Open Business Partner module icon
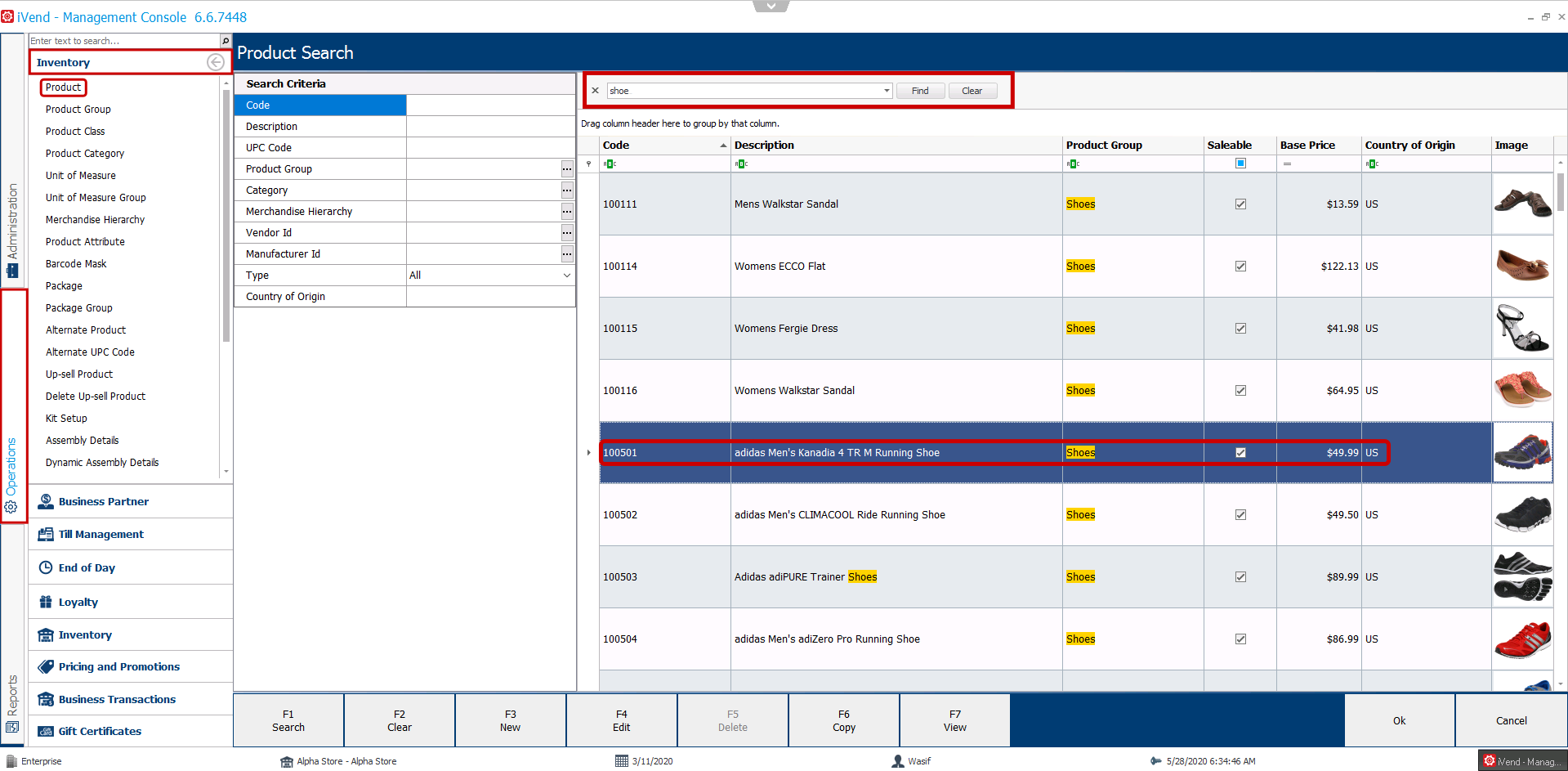Viewport: 1568px width, 771px height. [x=46, y=501]
